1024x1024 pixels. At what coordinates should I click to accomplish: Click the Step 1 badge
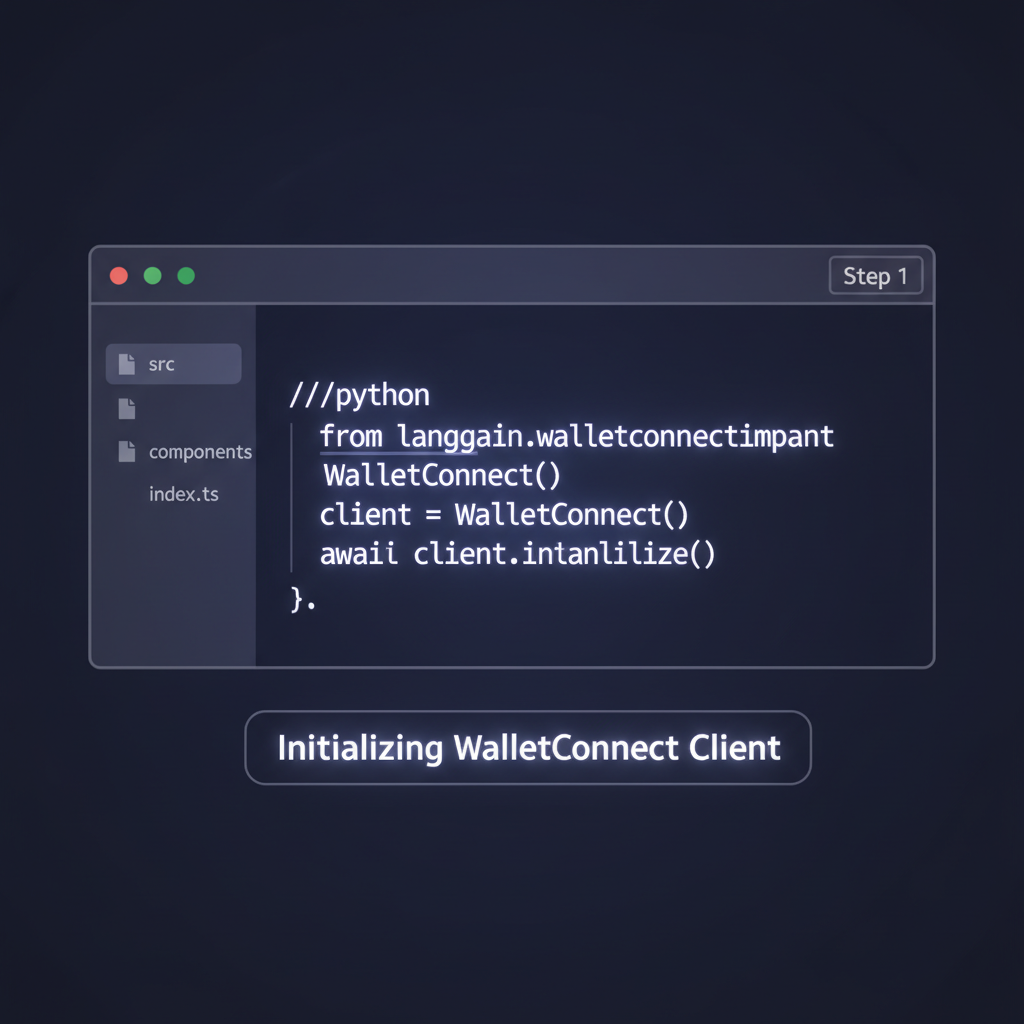point(876,276)
